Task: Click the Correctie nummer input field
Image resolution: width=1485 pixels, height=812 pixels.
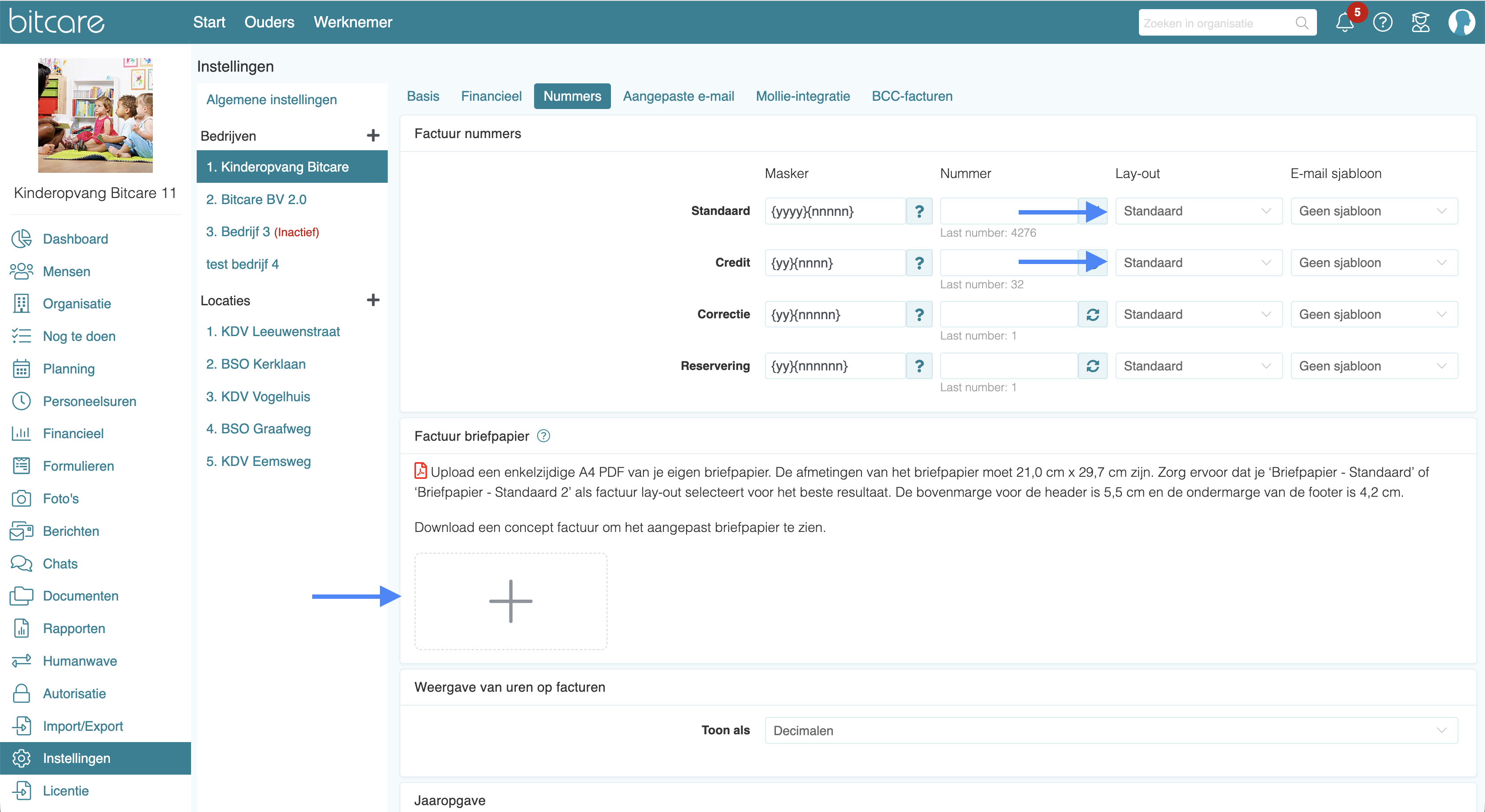Action: tap(1009, 314)
